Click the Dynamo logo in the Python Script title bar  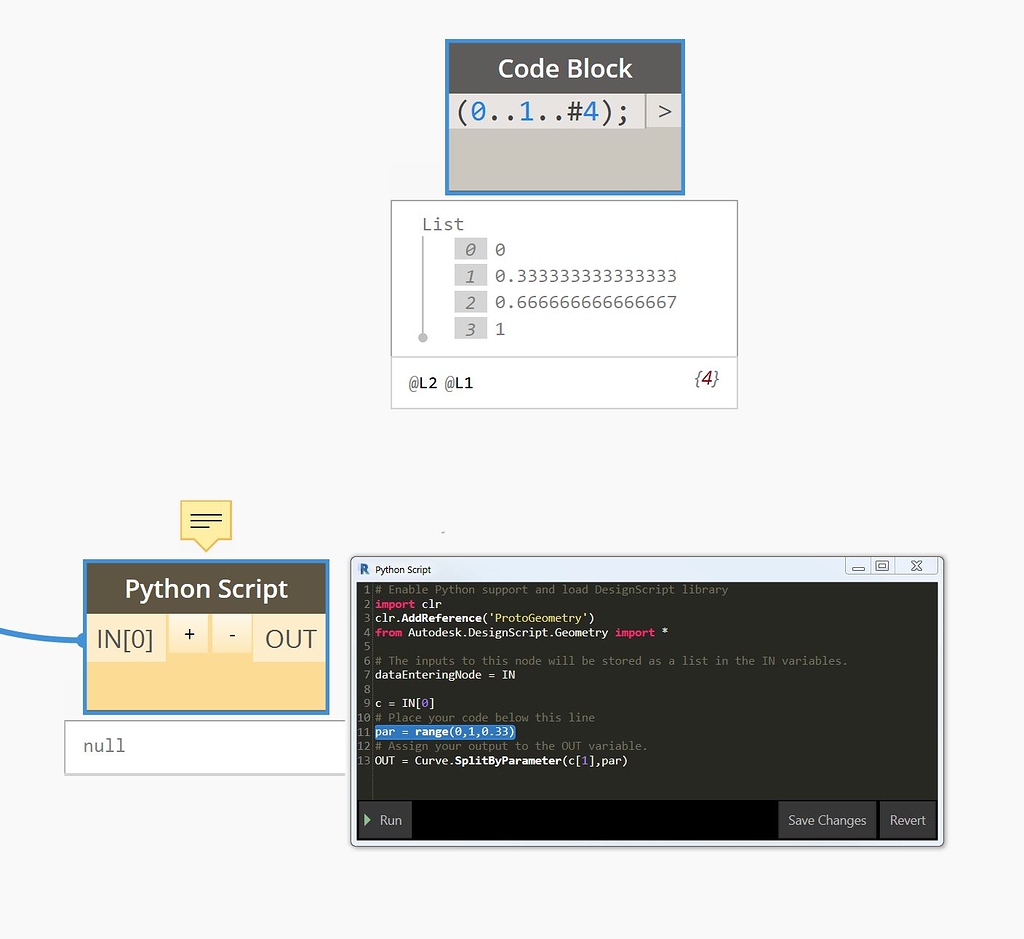(364, 569)
